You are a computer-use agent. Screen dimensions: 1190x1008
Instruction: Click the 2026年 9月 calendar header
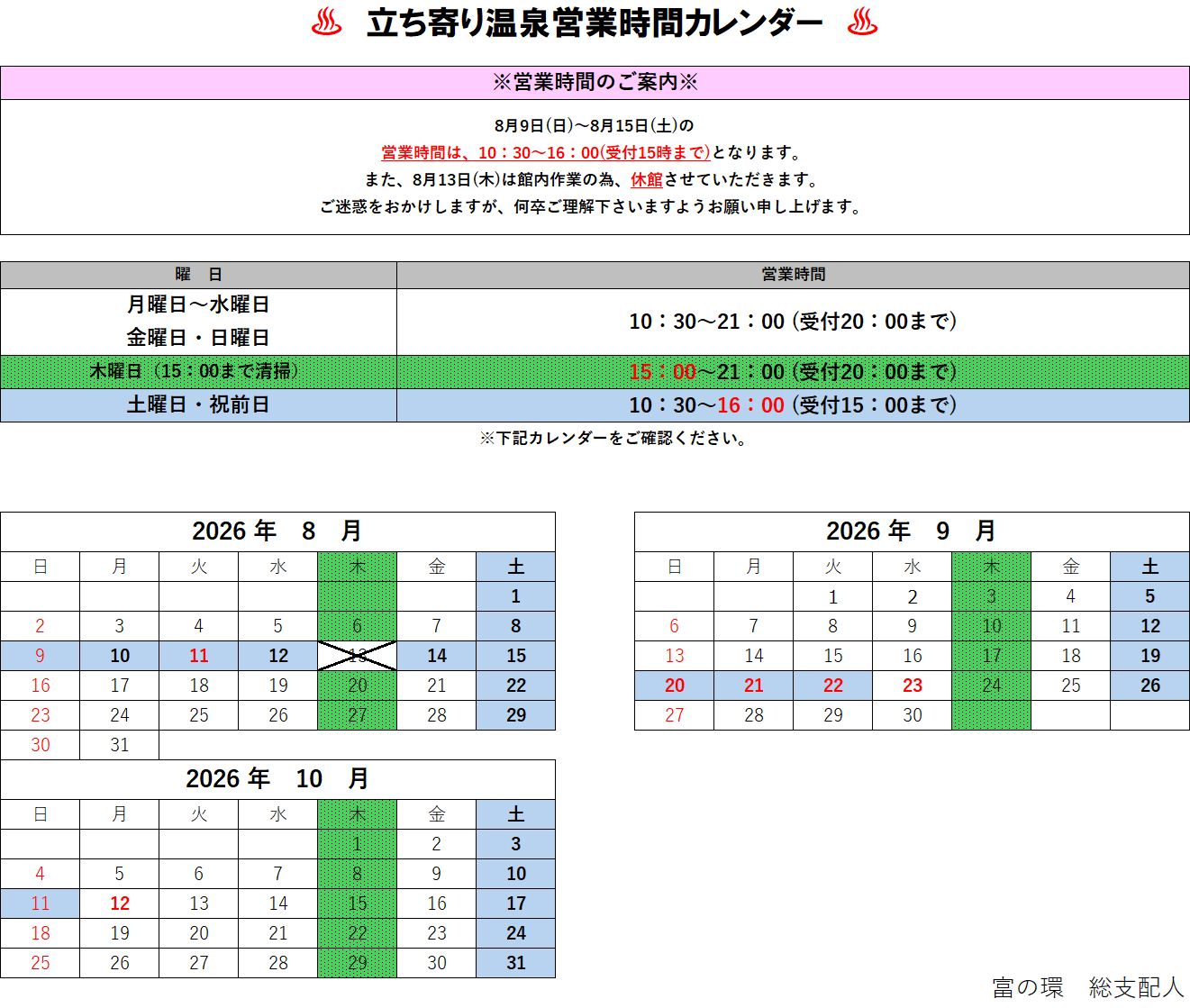tap(912, 531)
